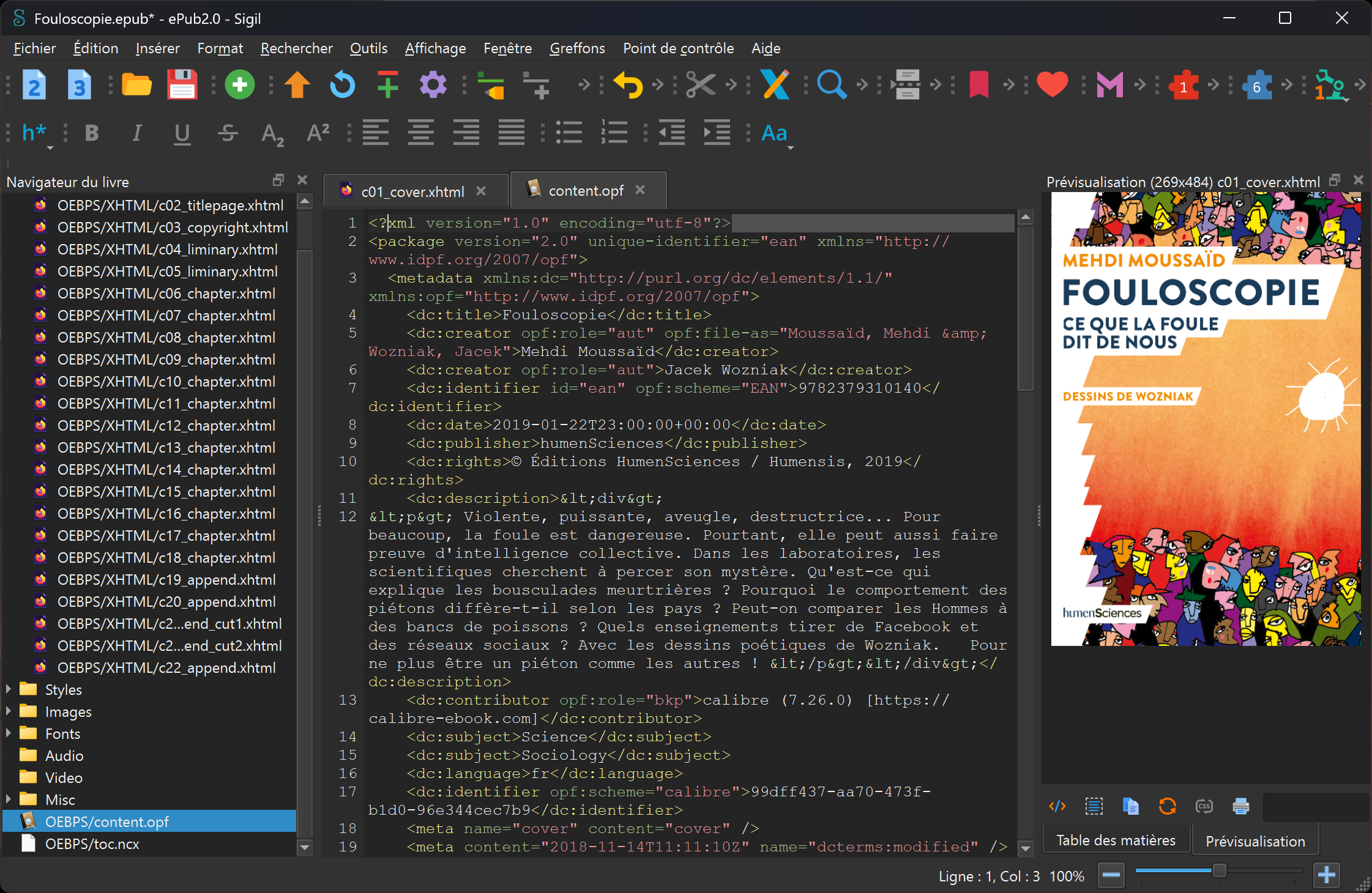Click the Undo arrow icon

tap(628, 84)
